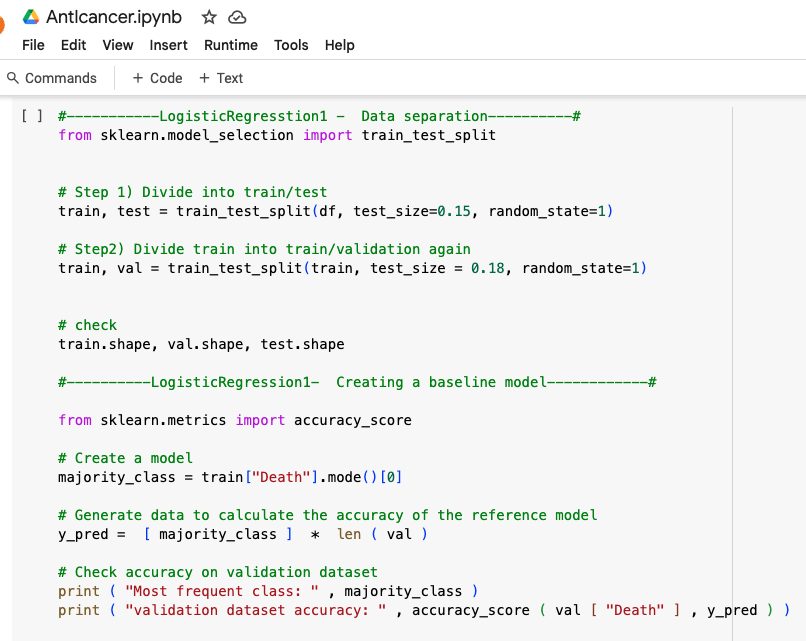Open the Help menu
Viewport: 806px width, 641px height.
(339, 45)
